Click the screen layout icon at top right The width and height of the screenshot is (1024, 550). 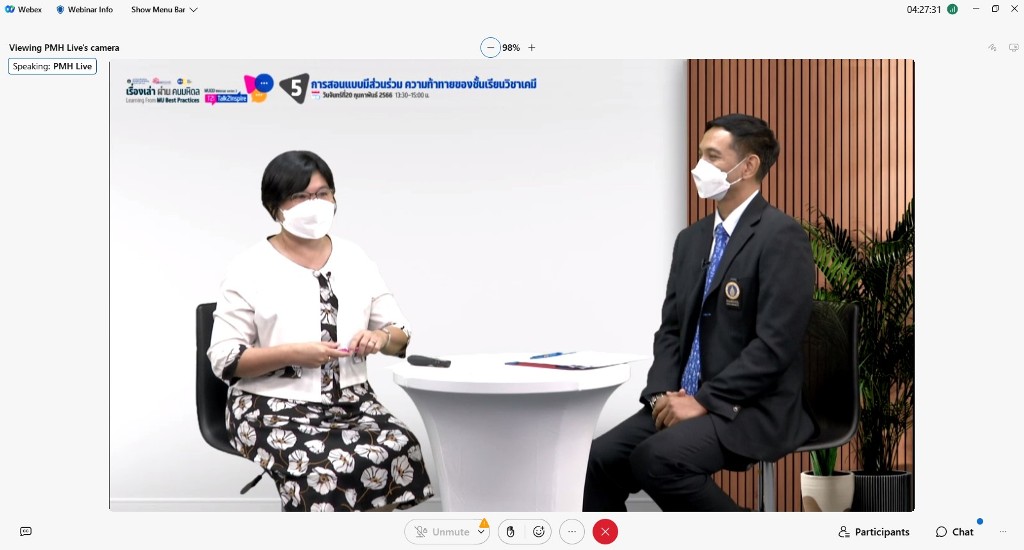1012,48
